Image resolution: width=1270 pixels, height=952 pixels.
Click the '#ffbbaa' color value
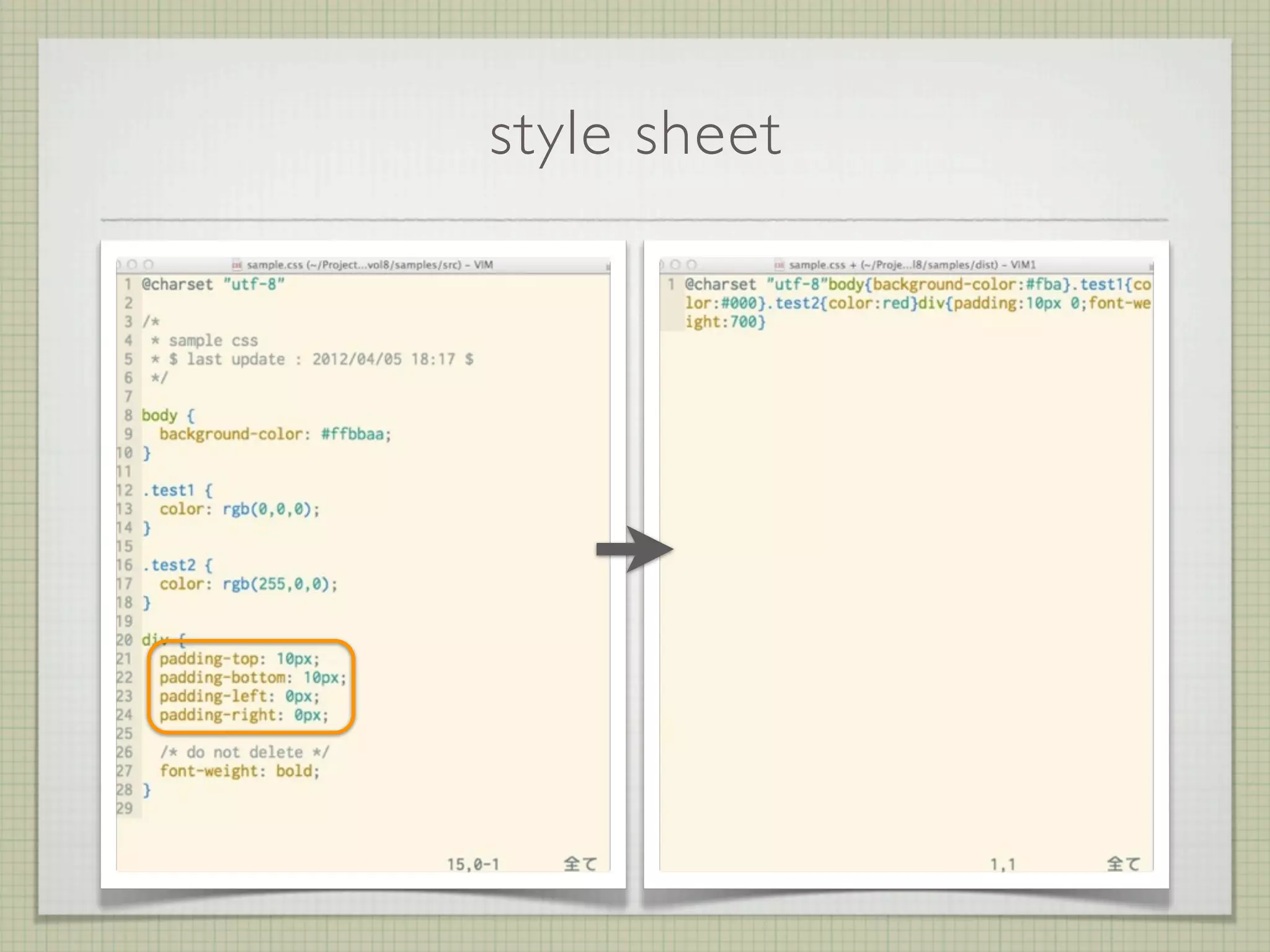[x=352, y=434]
